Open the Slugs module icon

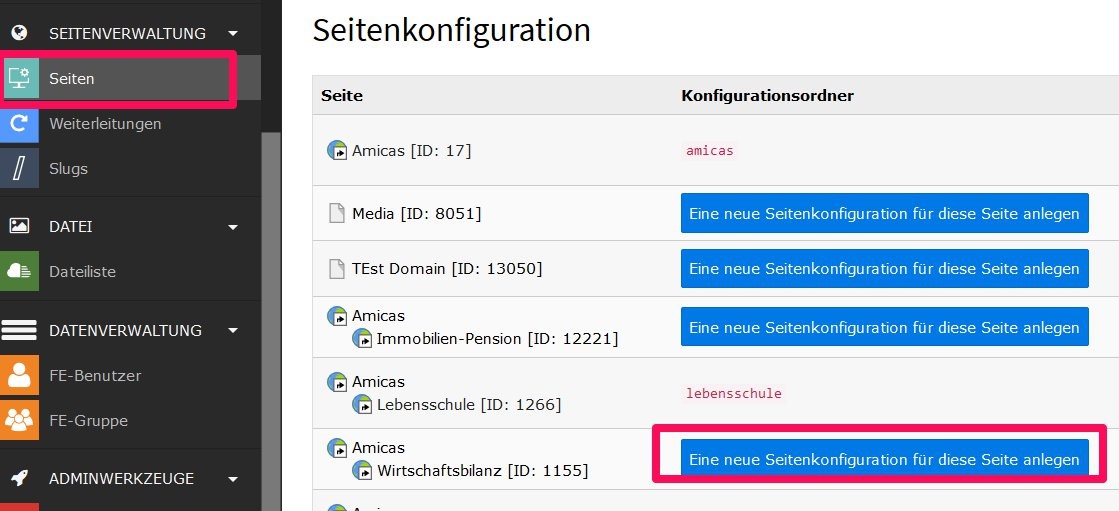point(19,168)
